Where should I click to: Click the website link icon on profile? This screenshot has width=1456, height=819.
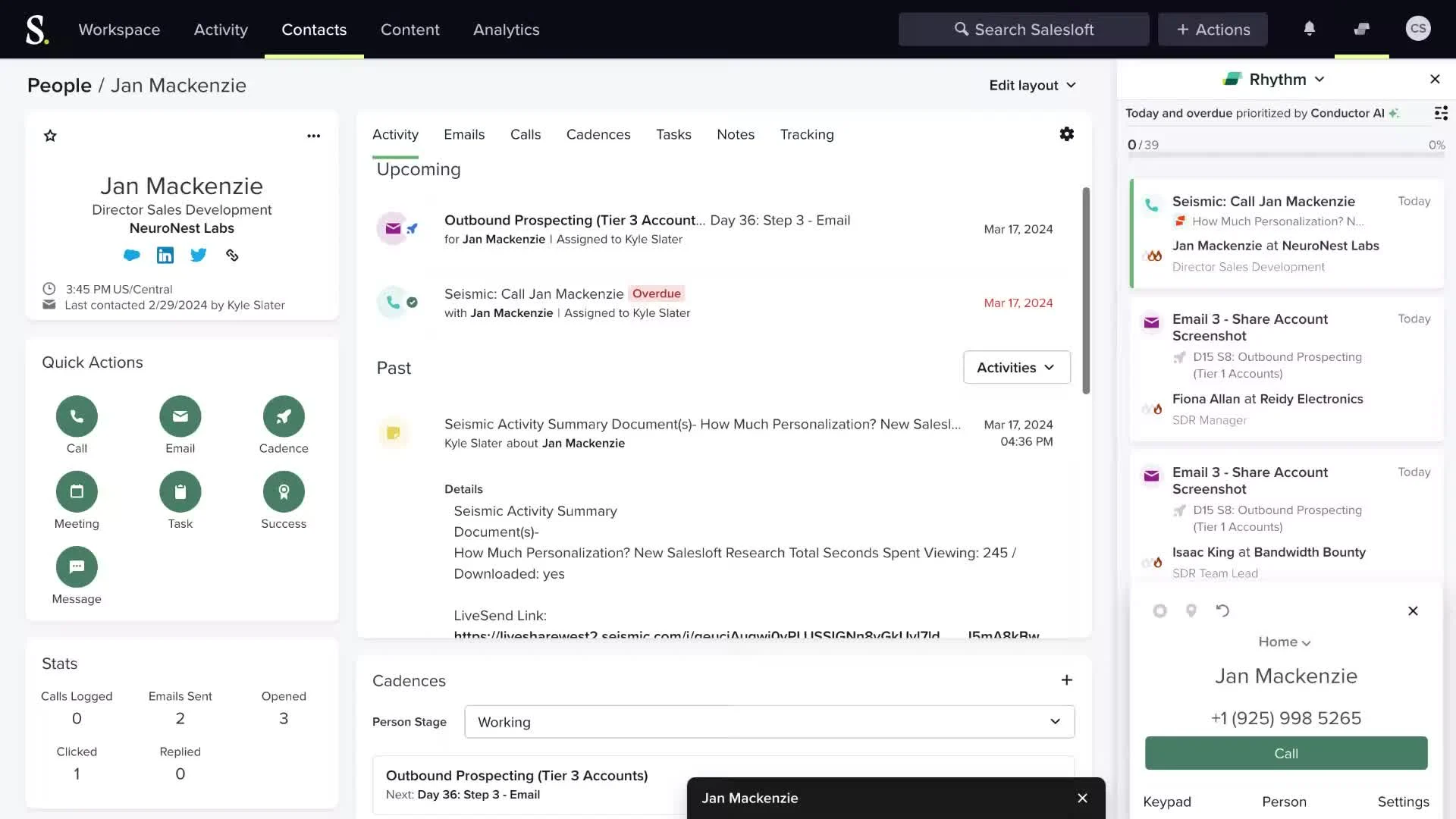(x=232, y=255)
